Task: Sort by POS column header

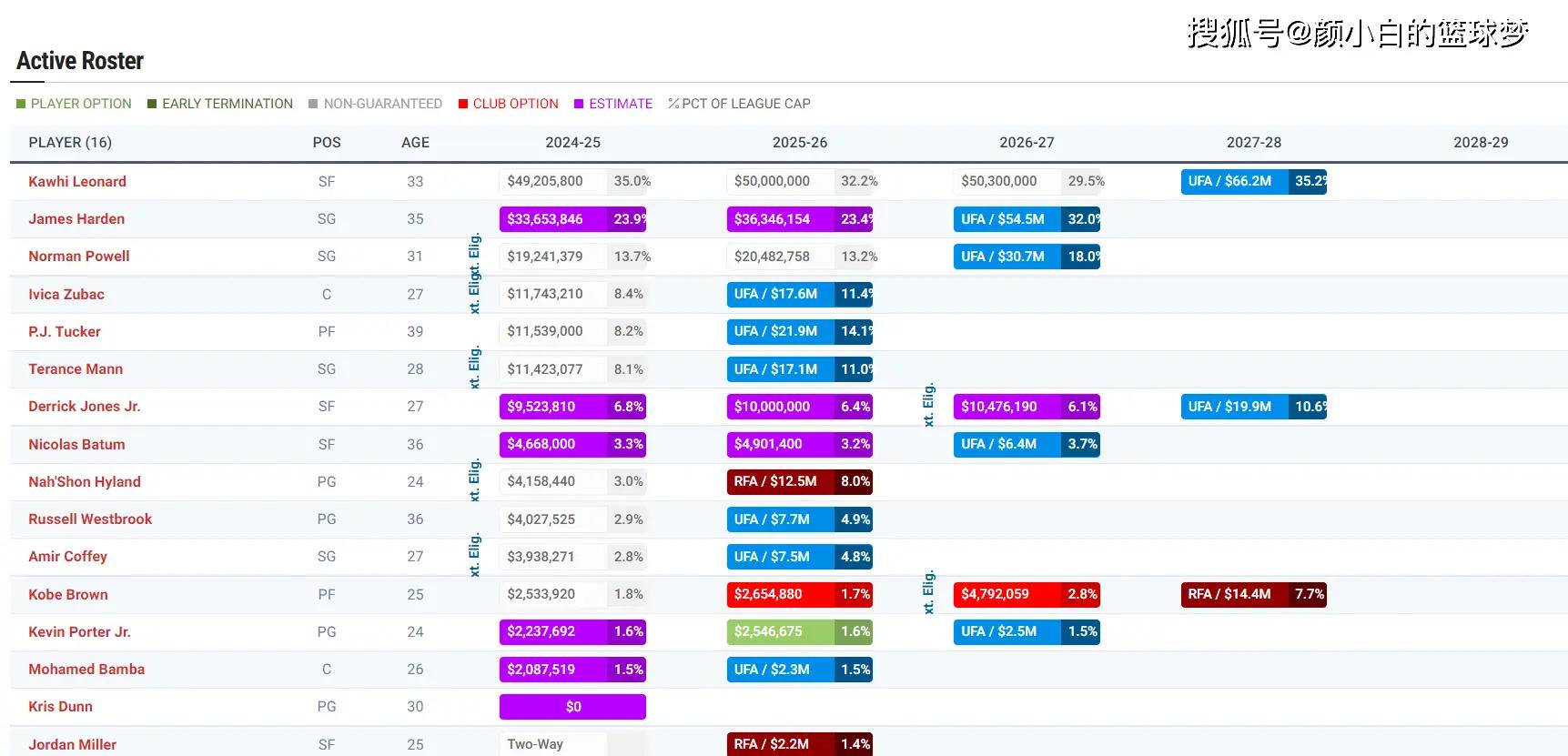Action: pos(327,142)
